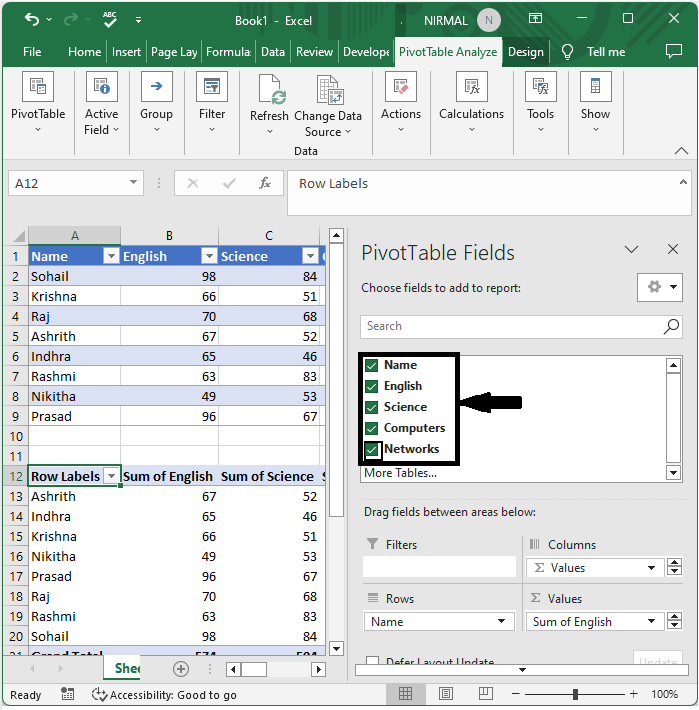The image size is (699, 710).
Task: Click Change Data Source icon
Action: (330, 90)
